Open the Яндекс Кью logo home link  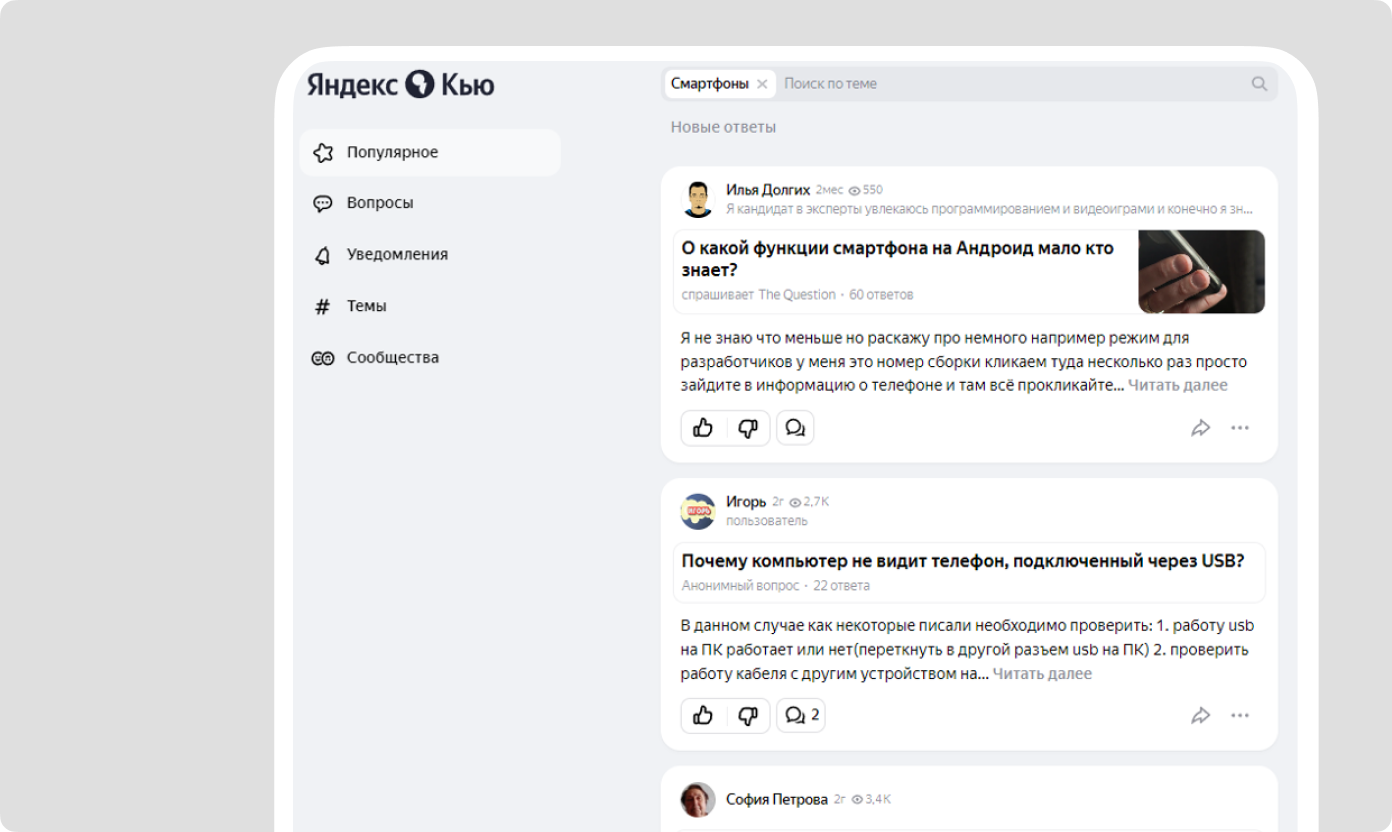pyautogui.click(x=401, y=84)
